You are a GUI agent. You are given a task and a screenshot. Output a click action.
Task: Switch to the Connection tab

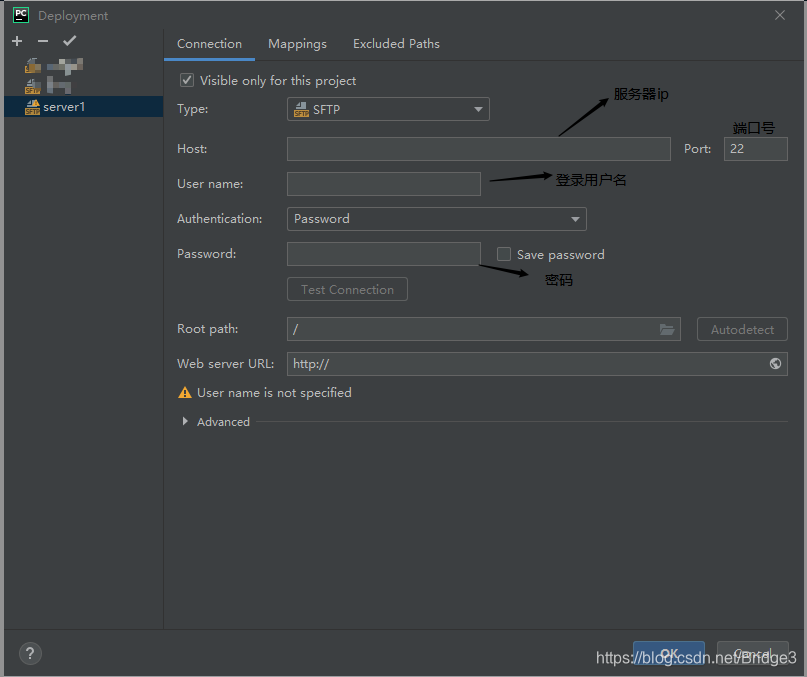[x=209, y=44]
